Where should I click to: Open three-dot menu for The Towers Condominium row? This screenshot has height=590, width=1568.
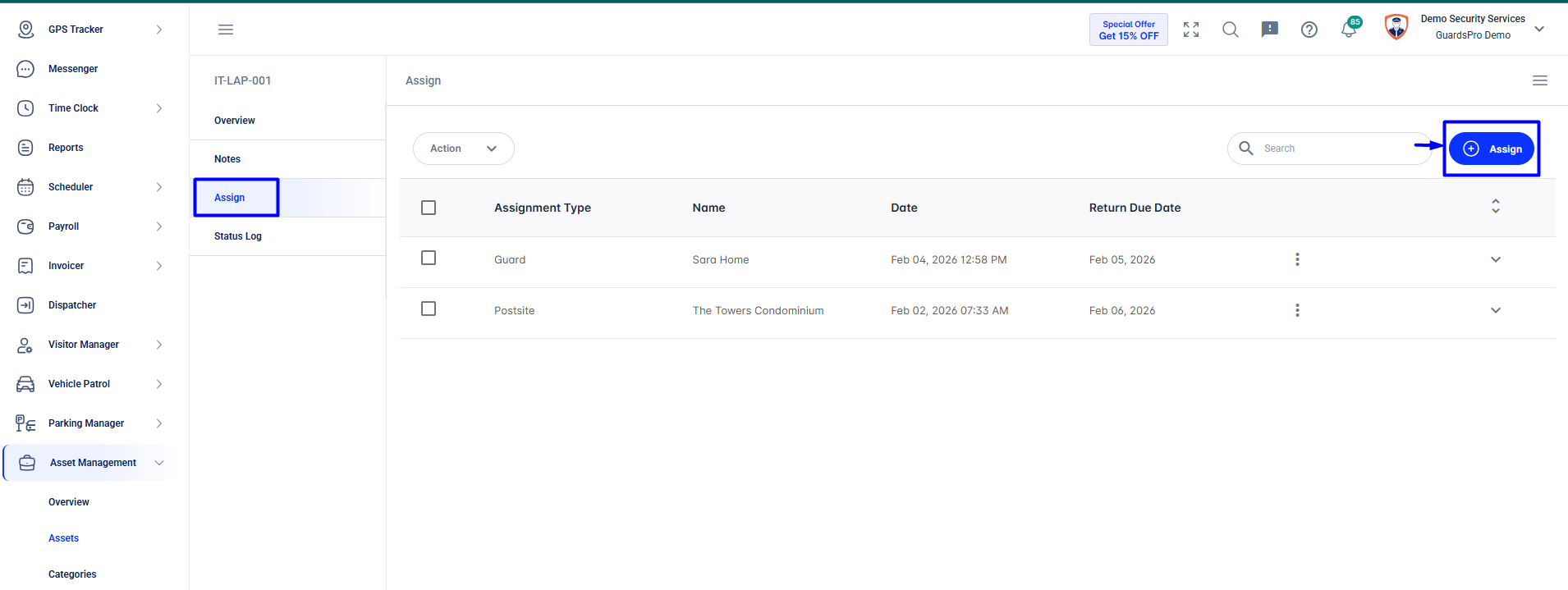1297,310
